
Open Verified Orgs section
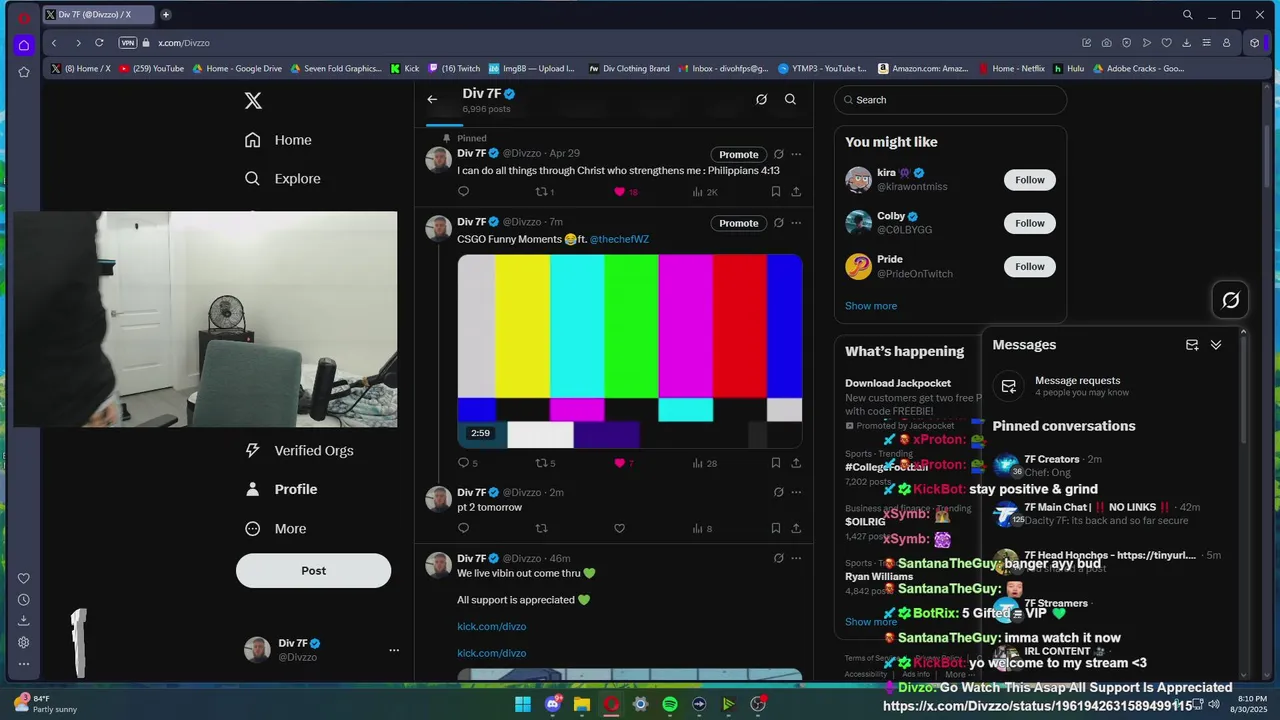point(299,451)
